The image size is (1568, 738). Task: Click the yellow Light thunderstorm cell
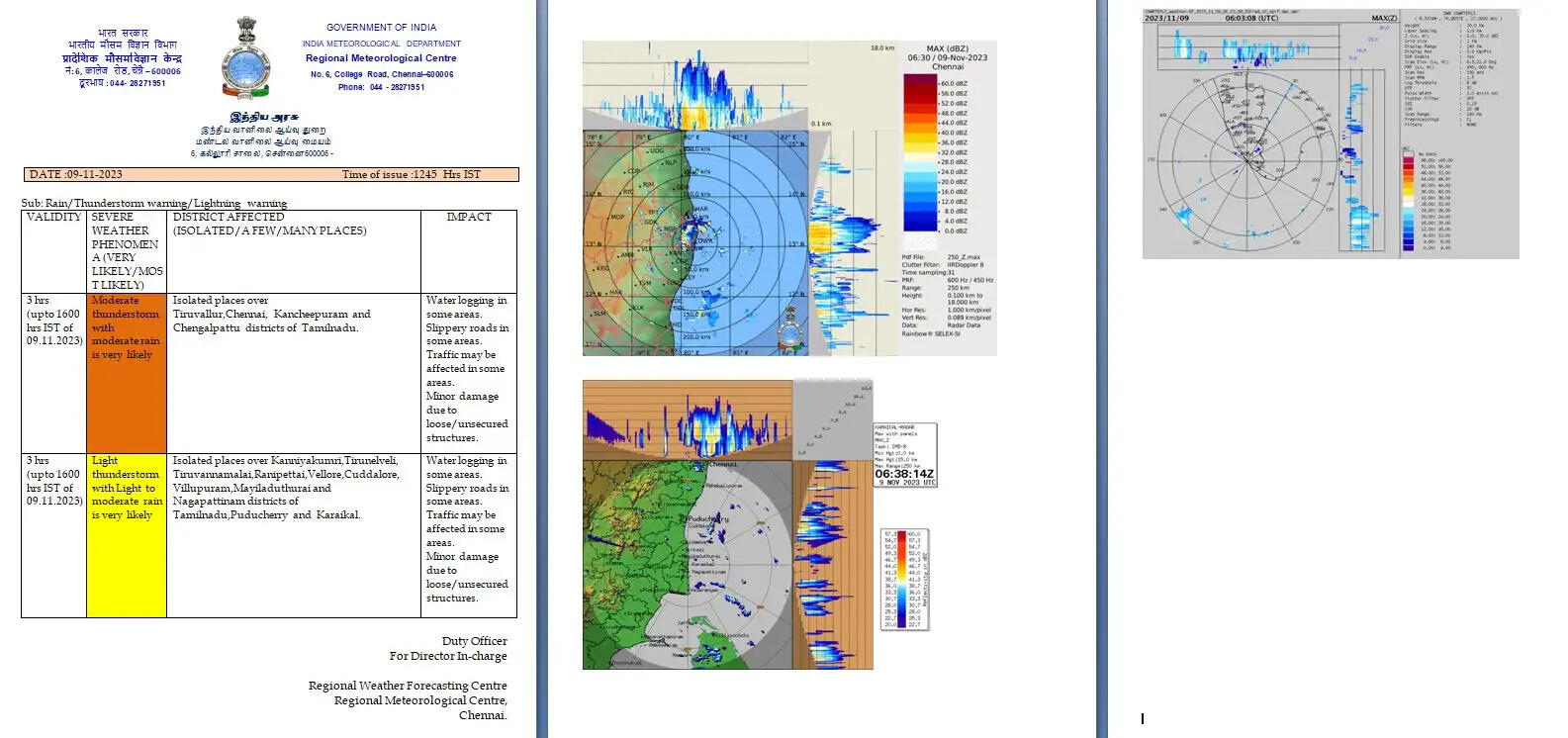click(126, 534)
